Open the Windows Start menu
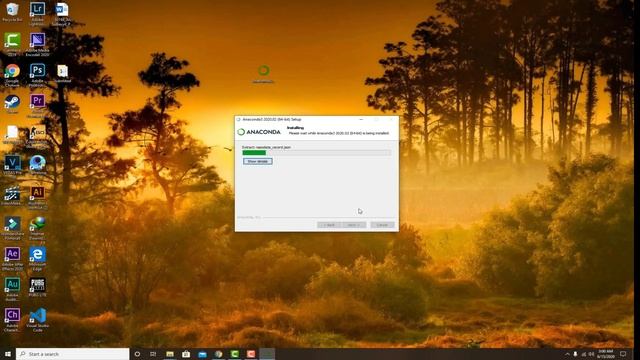640x360 pixels. [8, 354]
